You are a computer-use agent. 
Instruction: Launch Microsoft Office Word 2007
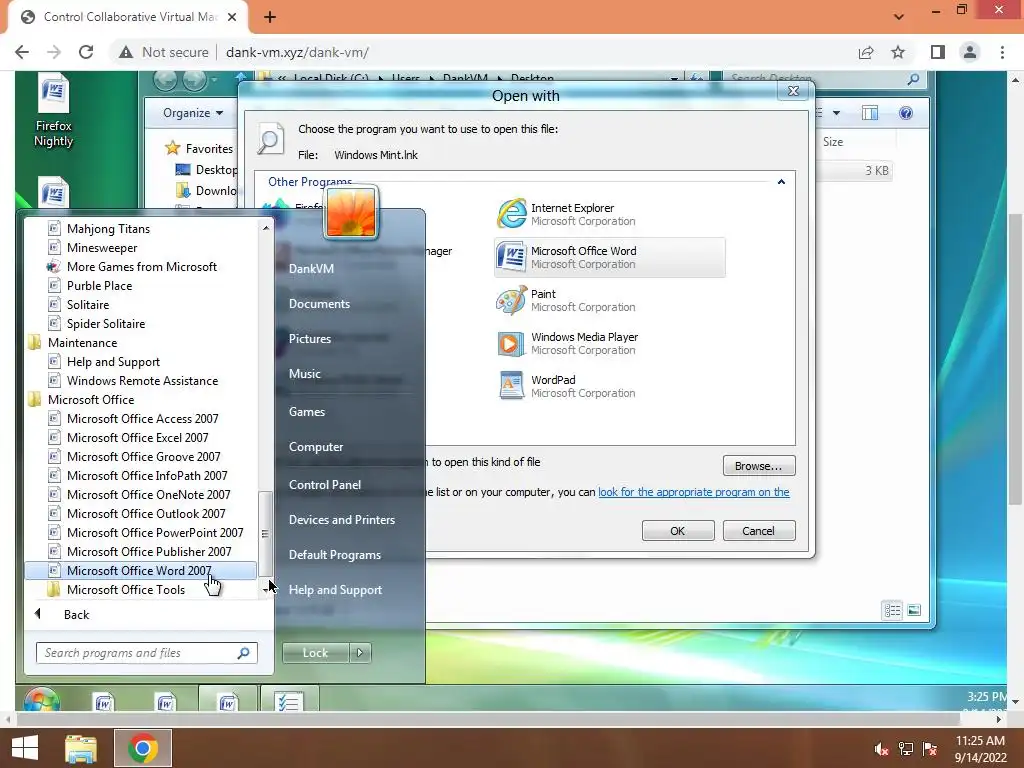140,571
